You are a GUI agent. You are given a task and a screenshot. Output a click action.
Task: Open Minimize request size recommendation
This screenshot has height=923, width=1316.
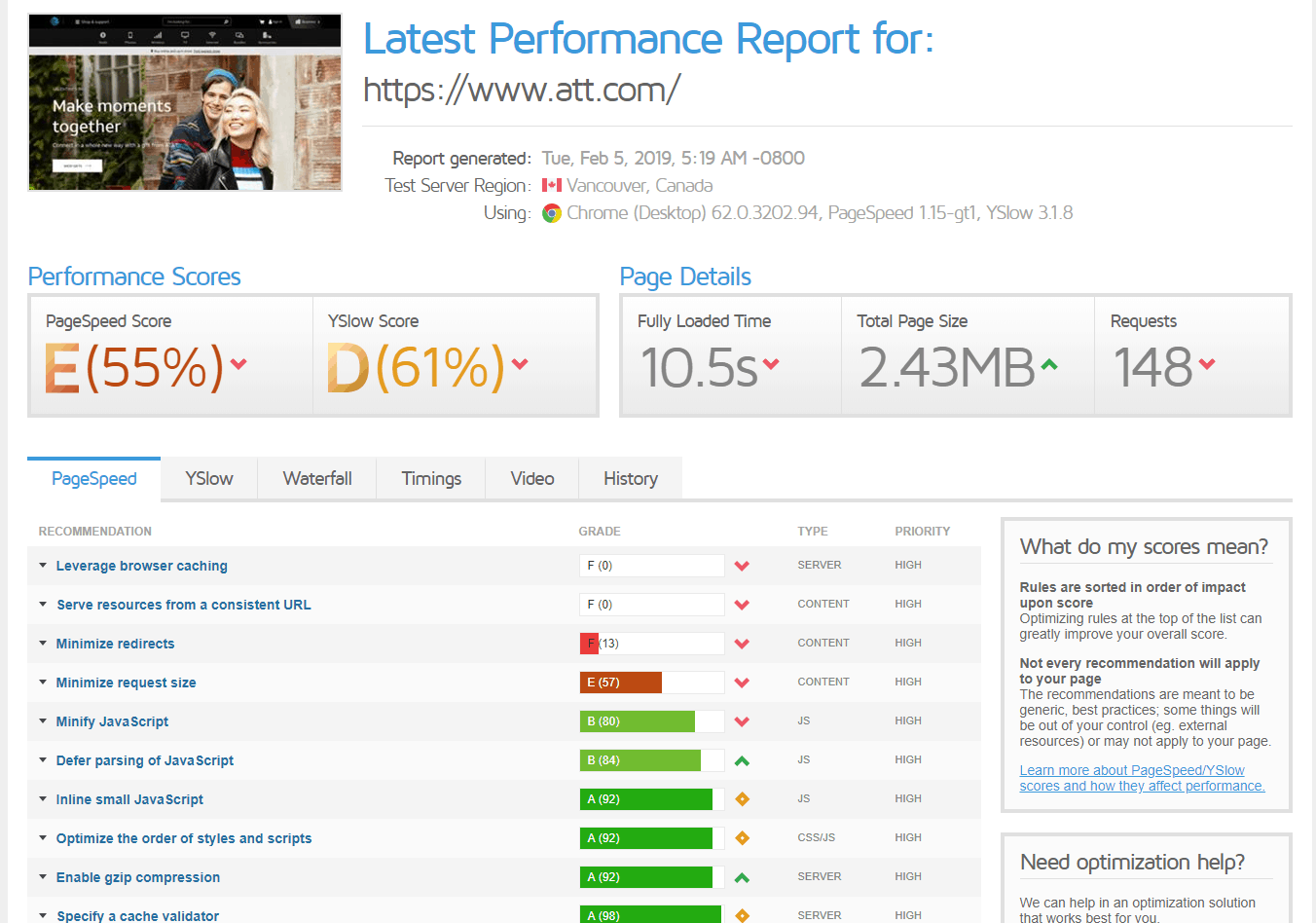click(x=127, y=683)
